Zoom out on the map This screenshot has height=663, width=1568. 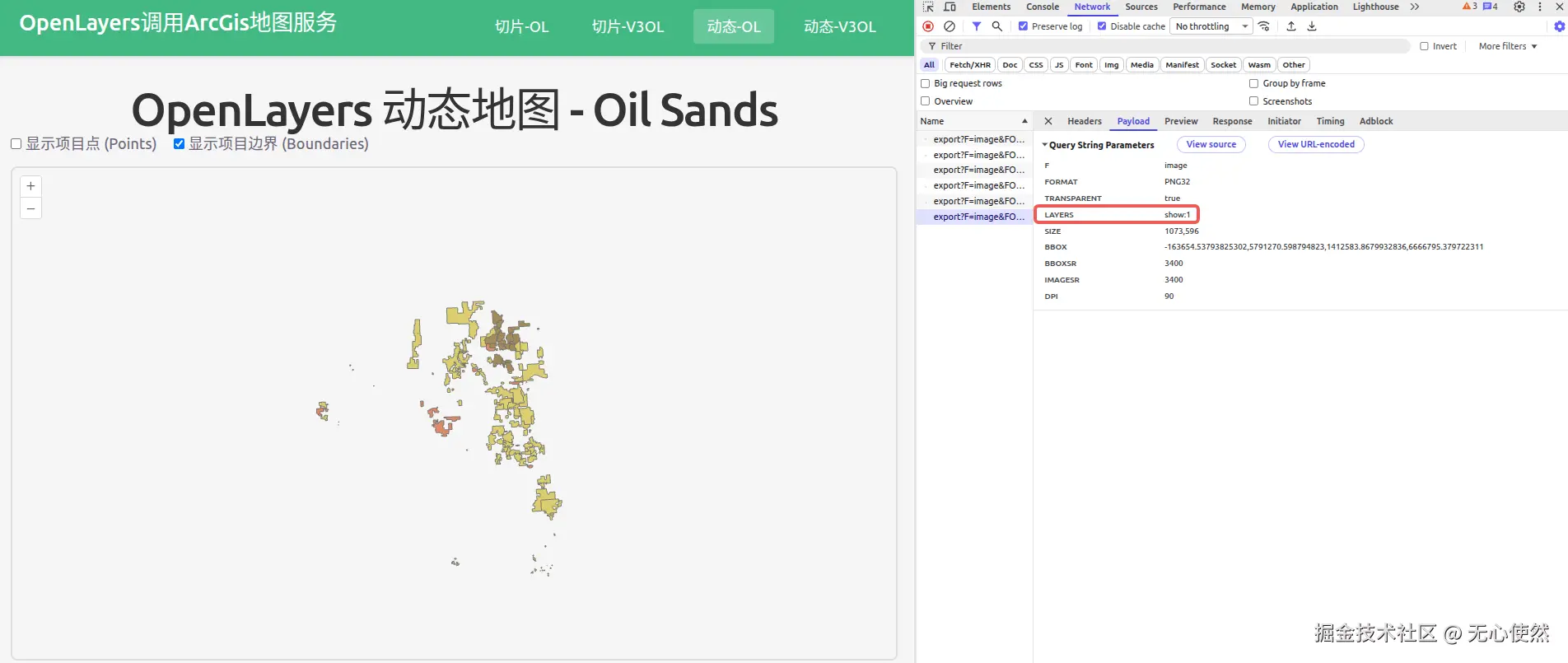[x=30, y=208]
